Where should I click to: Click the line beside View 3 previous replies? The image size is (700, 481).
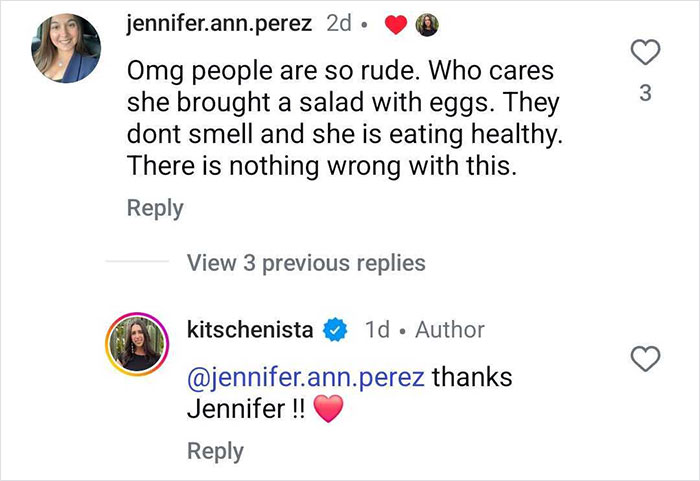coord(137,263)
